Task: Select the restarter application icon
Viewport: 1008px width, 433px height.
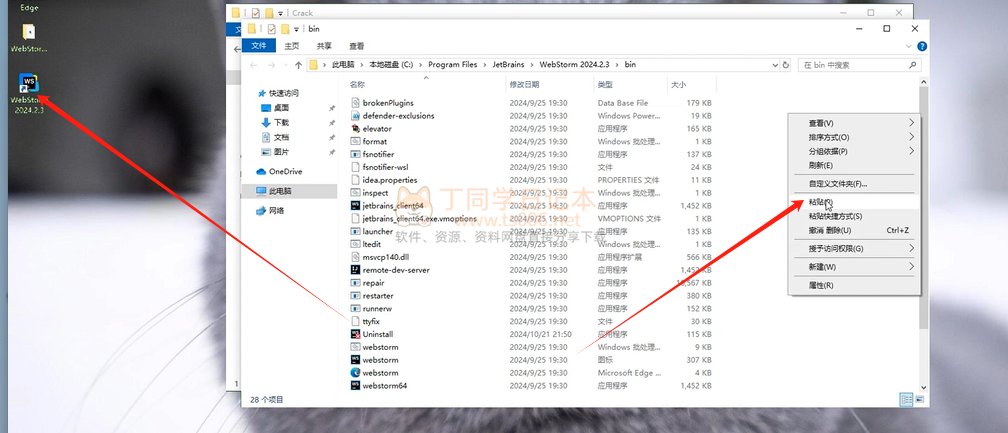Action: pos(356,296)
